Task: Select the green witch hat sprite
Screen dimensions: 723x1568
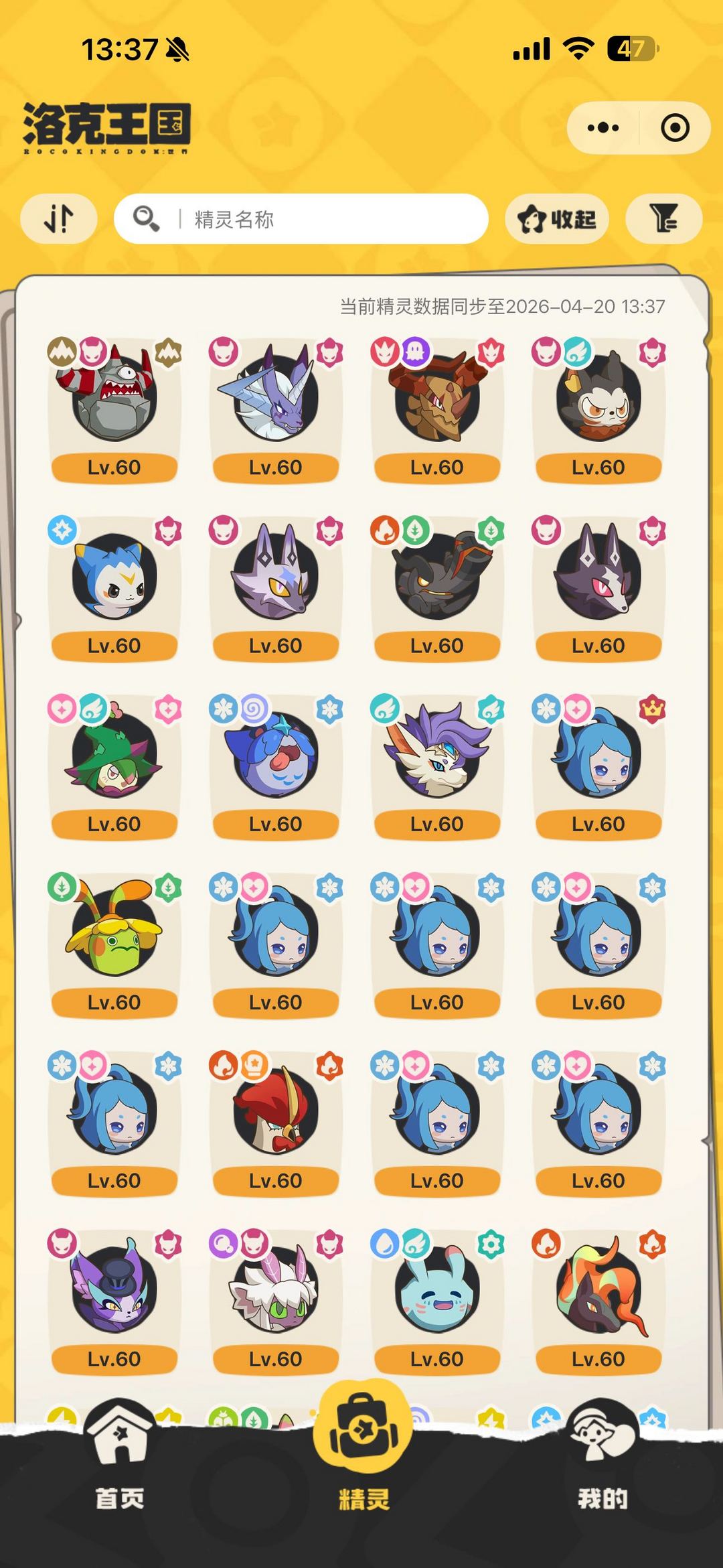Action: pyautogui.click(x=114, y=766)
